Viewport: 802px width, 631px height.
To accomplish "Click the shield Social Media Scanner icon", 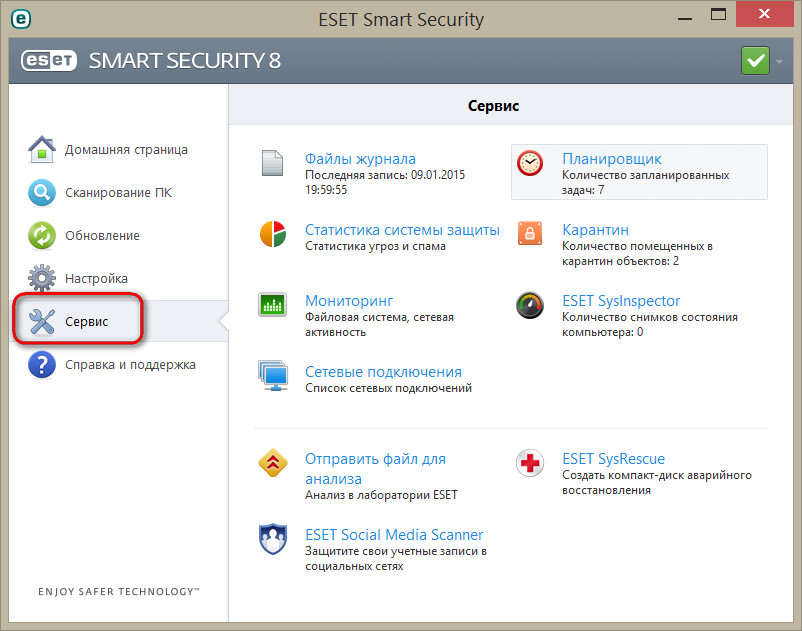I will [273, 538].
